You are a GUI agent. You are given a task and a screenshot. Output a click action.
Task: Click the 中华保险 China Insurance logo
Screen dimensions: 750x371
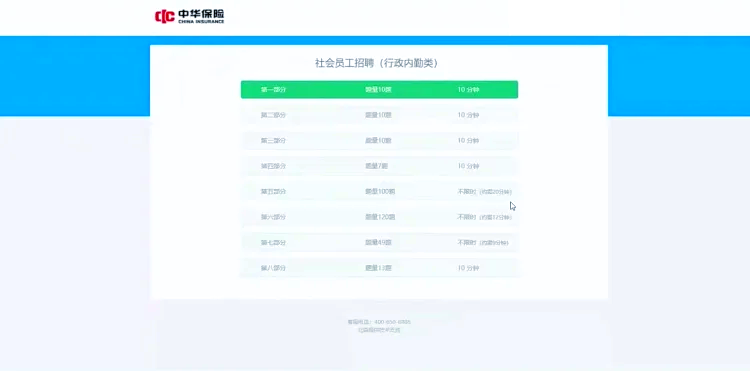189,16
